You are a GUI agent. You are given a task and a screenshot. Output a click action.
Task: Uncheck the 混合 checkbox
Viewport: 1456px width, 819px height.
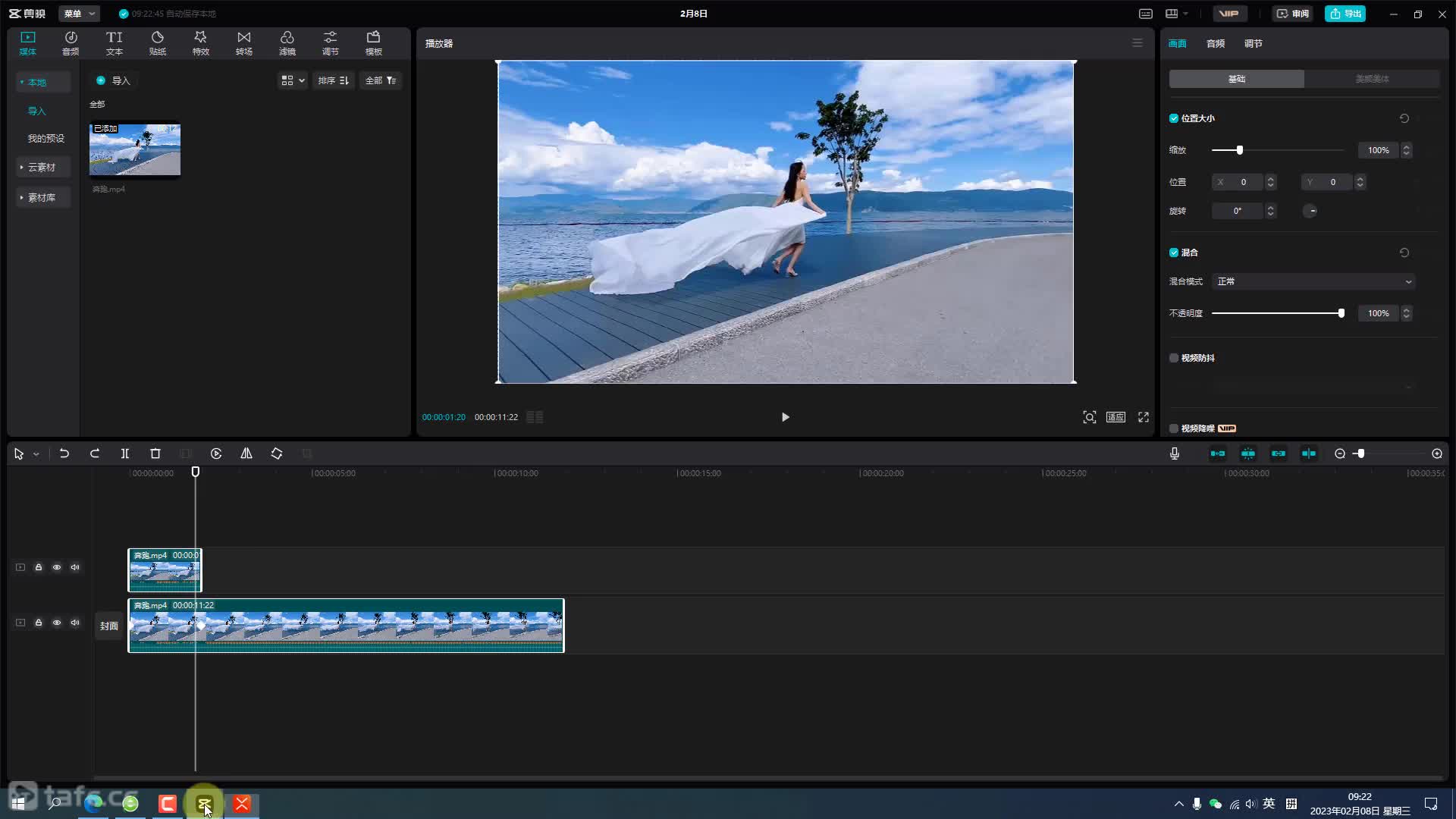point(1174,253)
